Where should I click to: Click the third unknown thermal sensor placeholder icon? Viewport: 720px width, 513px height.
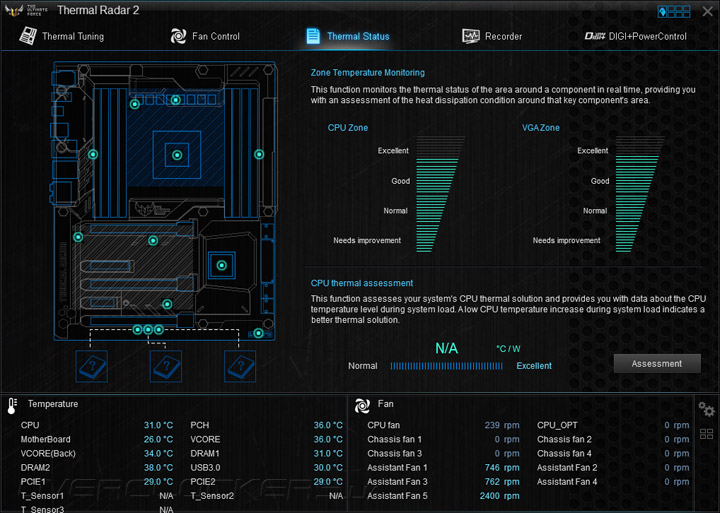[240, 366]
